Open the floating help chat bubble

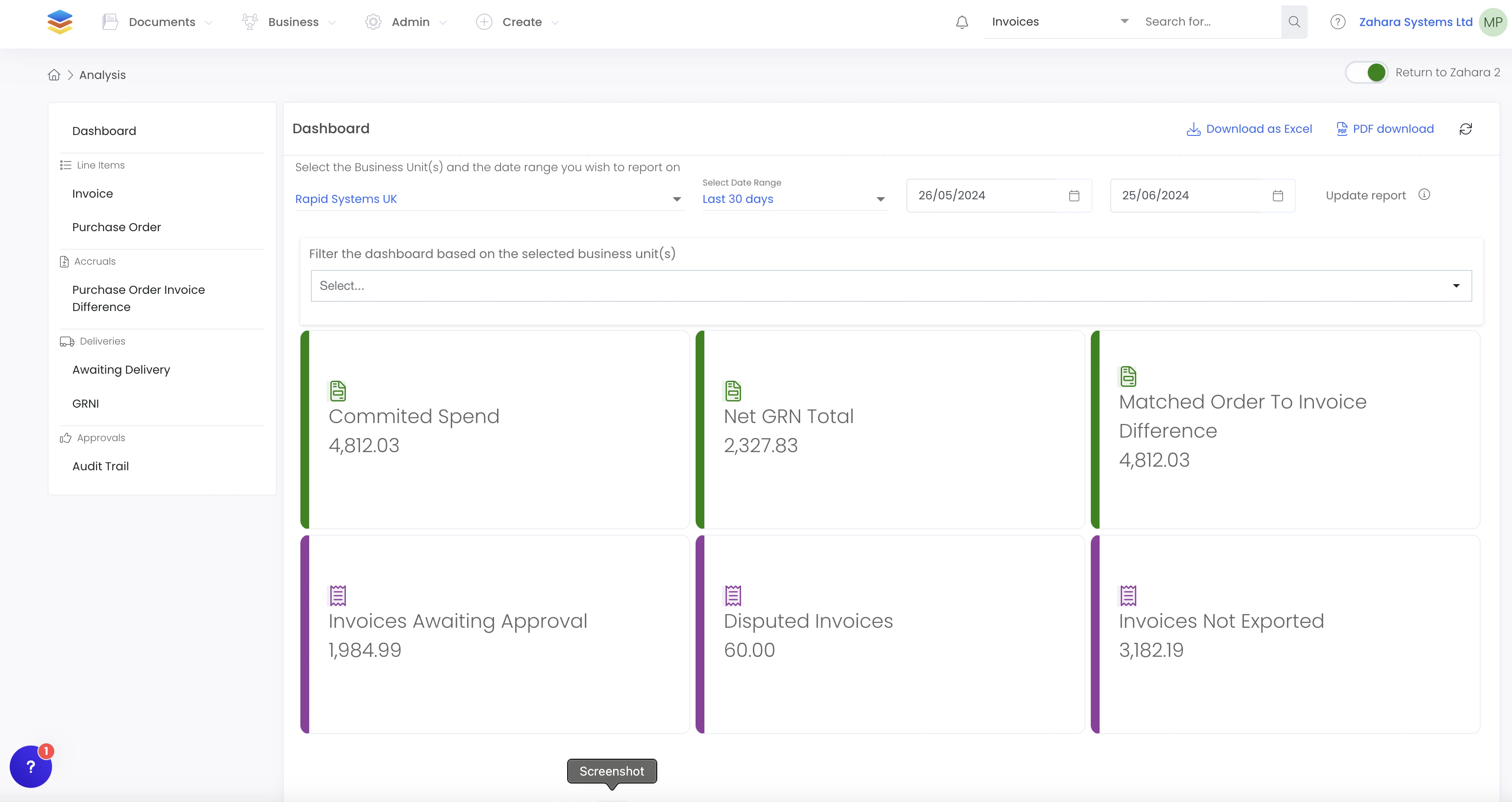click(31, 766)
